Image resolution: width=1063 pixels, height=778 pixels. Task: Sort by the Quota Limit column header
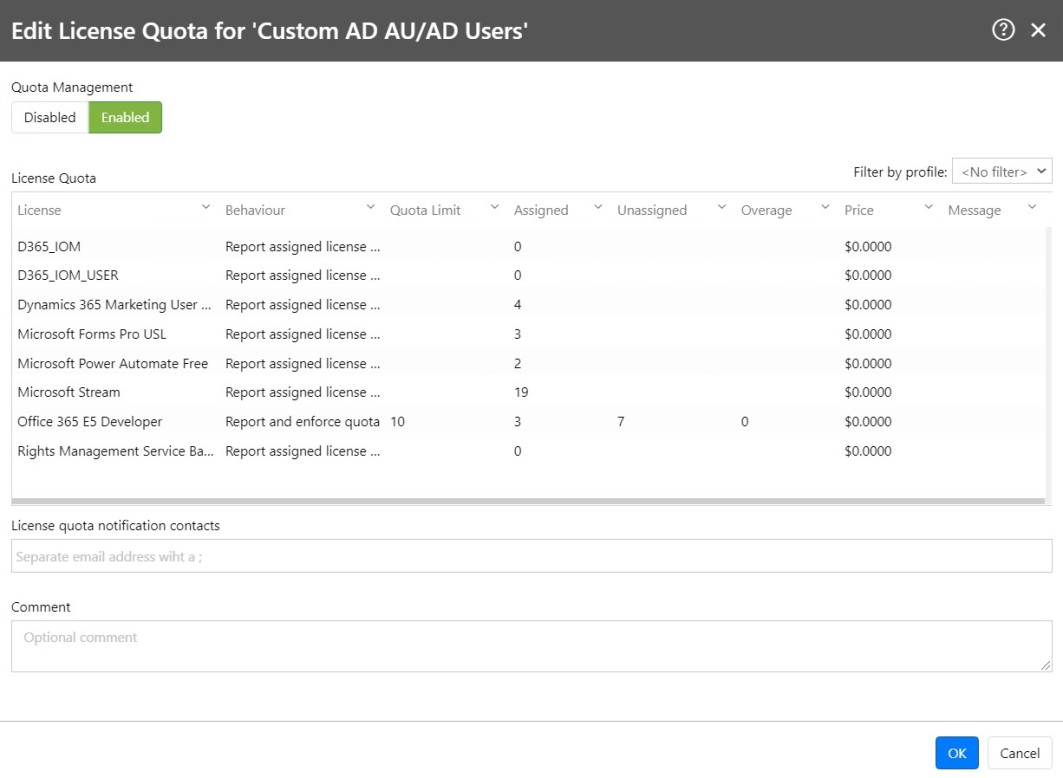pyautogui.click(x=425, y=210)
